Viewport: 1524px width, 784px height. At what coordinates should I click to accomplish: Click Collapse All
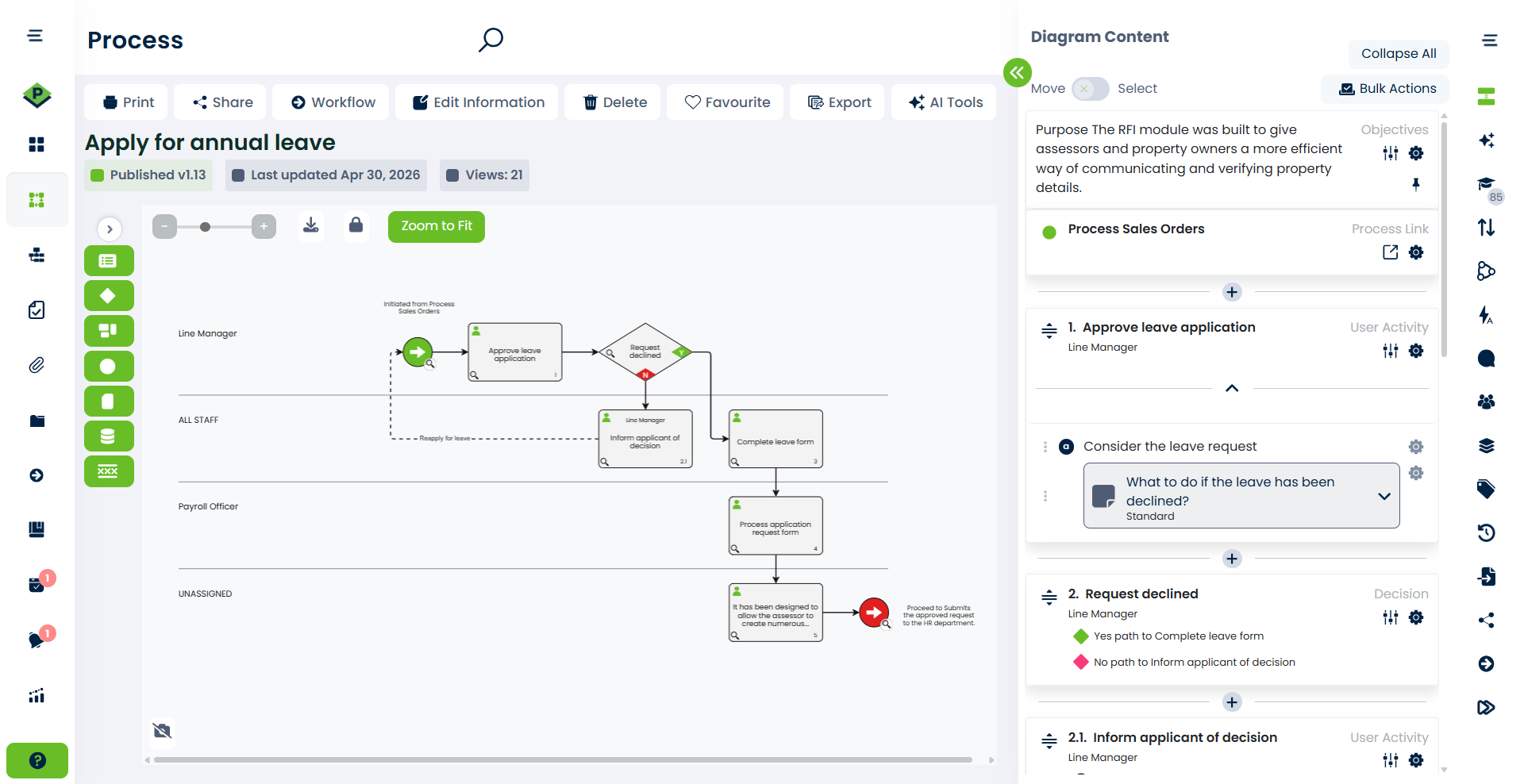point(1399,54)
